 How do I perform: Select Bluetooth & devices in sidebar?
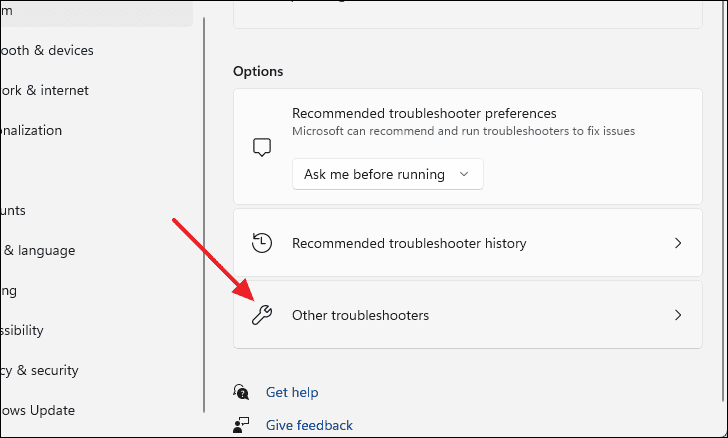[x=47, y=50]
